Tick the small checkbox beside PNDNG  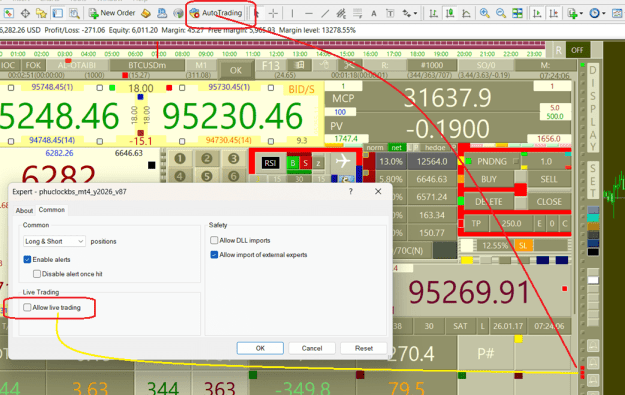pyautogui.click(x=516, y=161)
